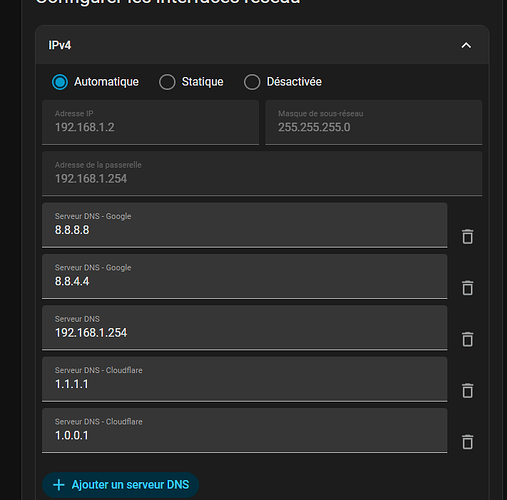The height and width of the screenshot is (500, 507).
Task: Focus the 192.168.1.254 Serveur DNS field
Action: (244, 328)
